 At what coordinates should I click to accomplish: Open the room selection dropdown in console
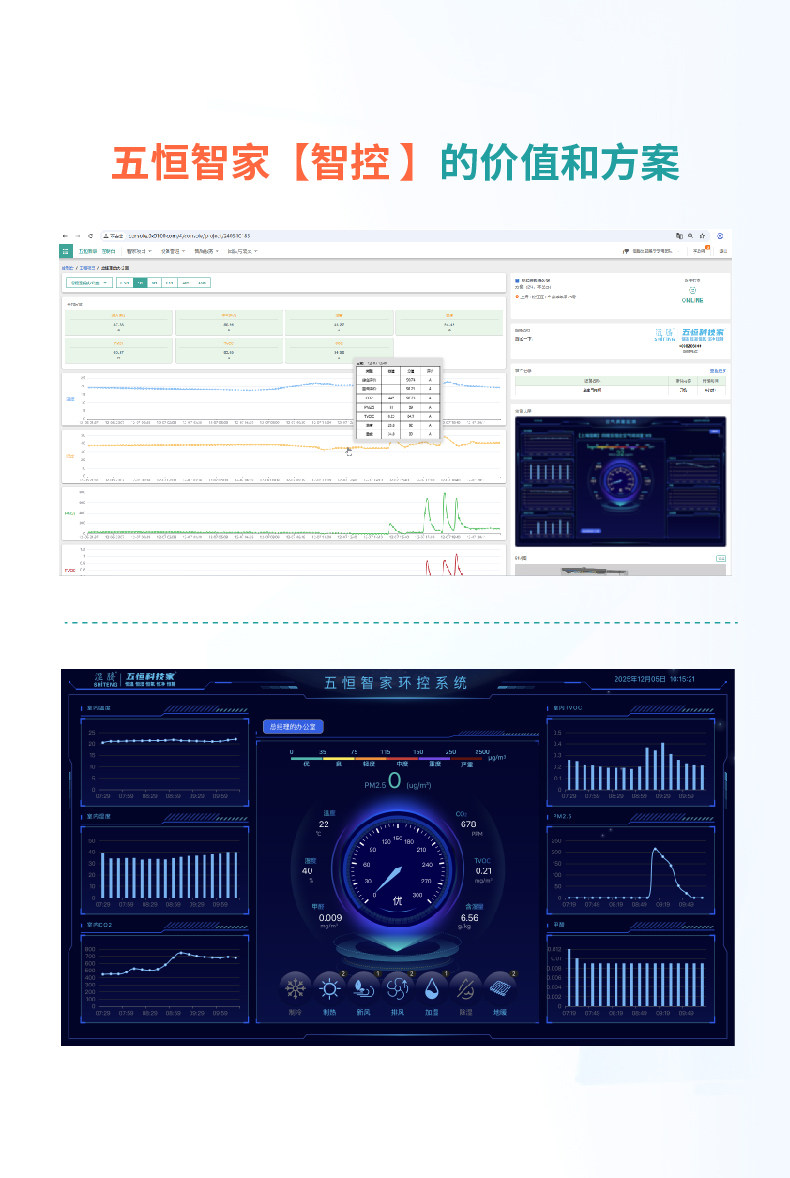[x=89, y=282]
